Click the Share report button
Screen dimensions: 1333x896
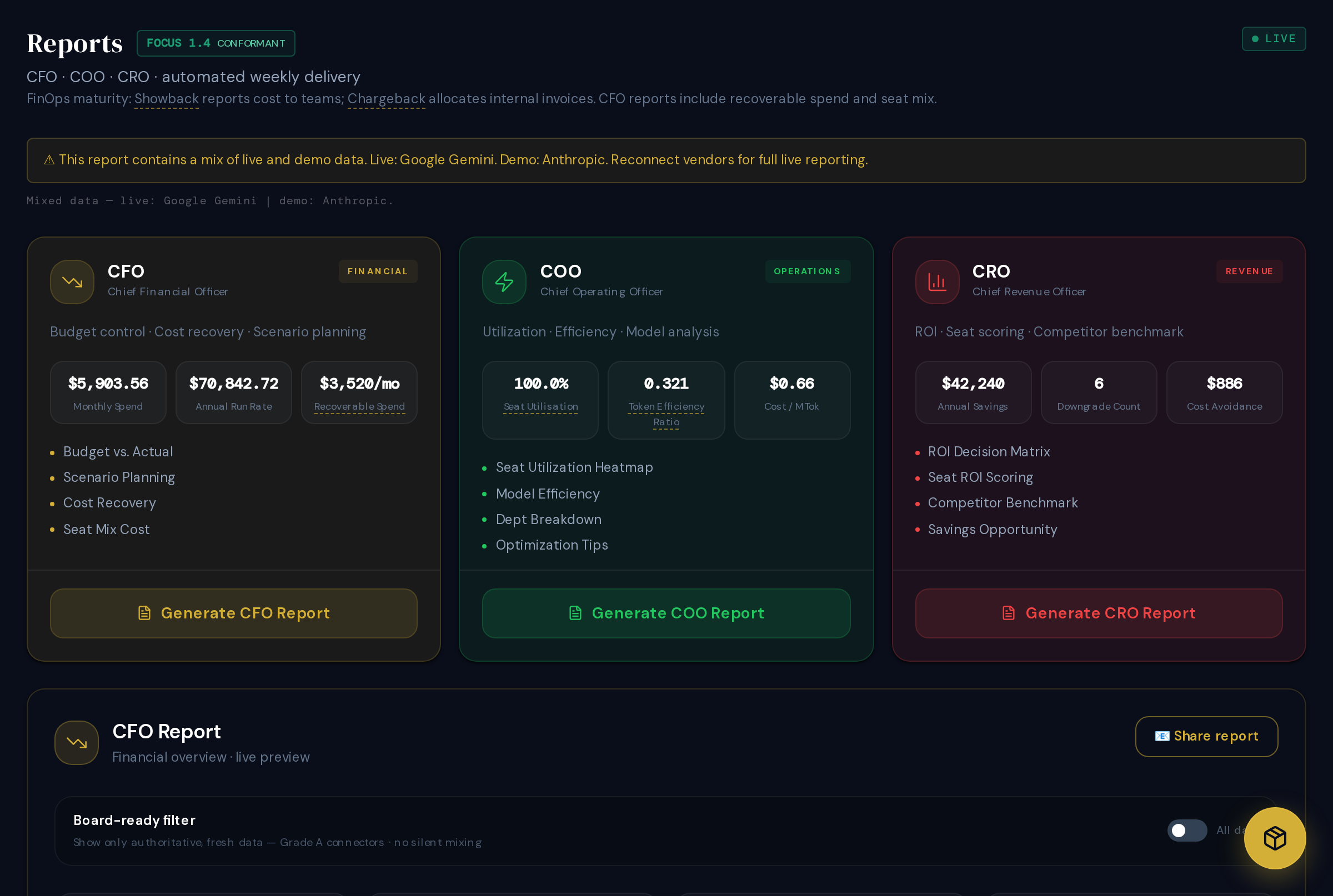[x=1206, y=736]
